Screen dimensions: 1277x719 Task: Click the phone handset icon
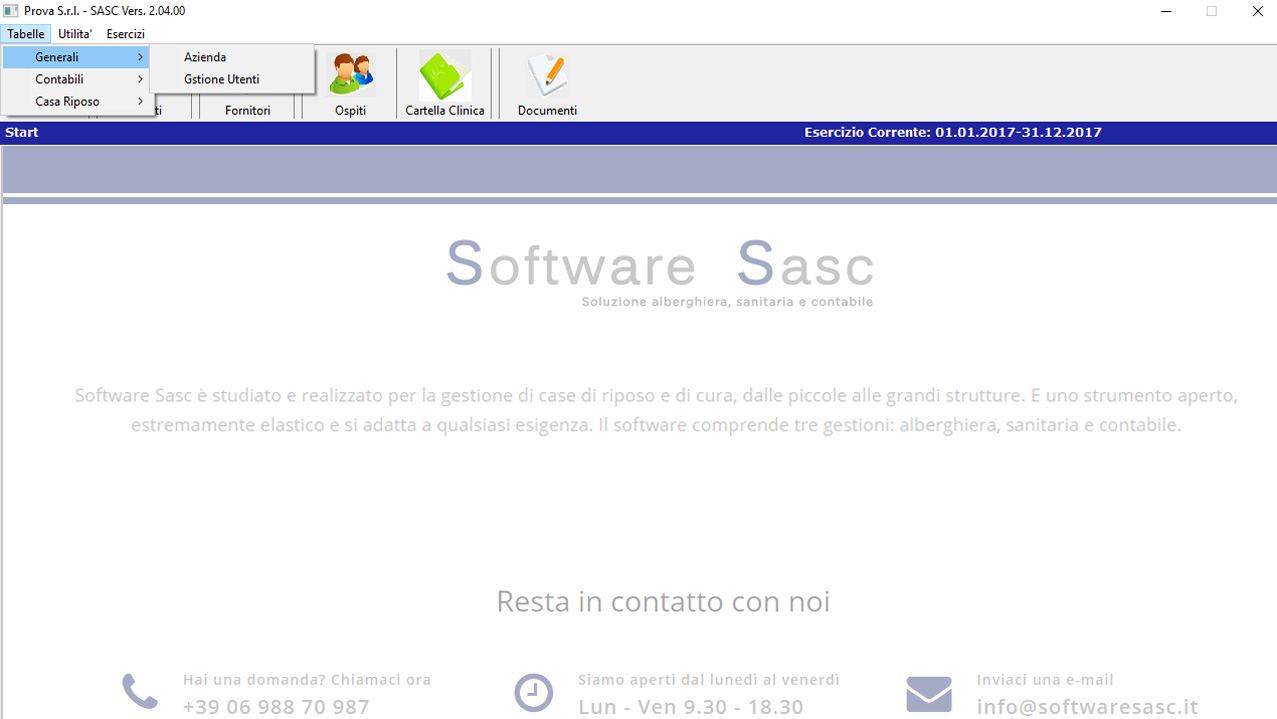pos(139,691)
